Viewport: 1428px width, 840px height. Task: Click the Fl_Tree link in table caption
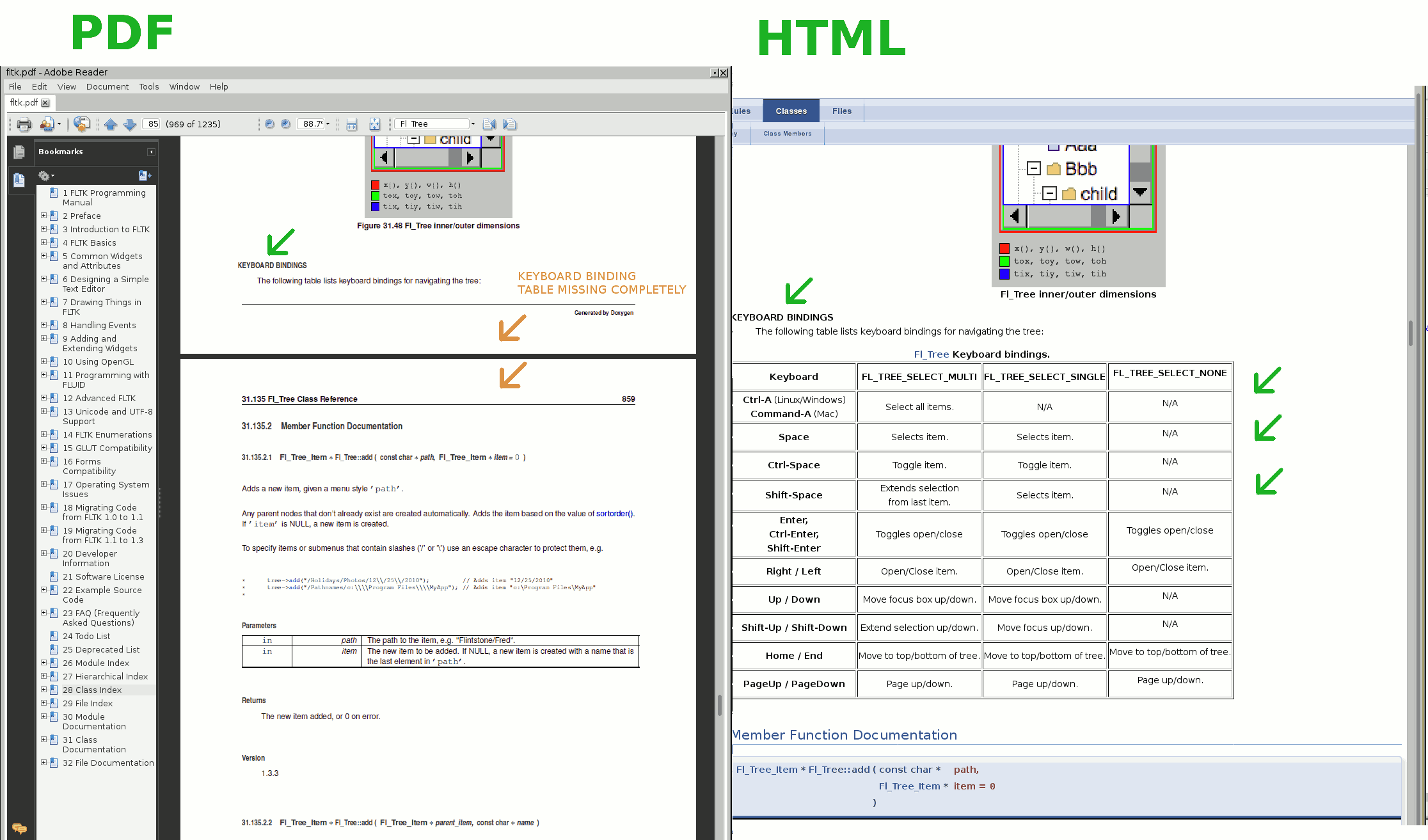tap(931, 354)
